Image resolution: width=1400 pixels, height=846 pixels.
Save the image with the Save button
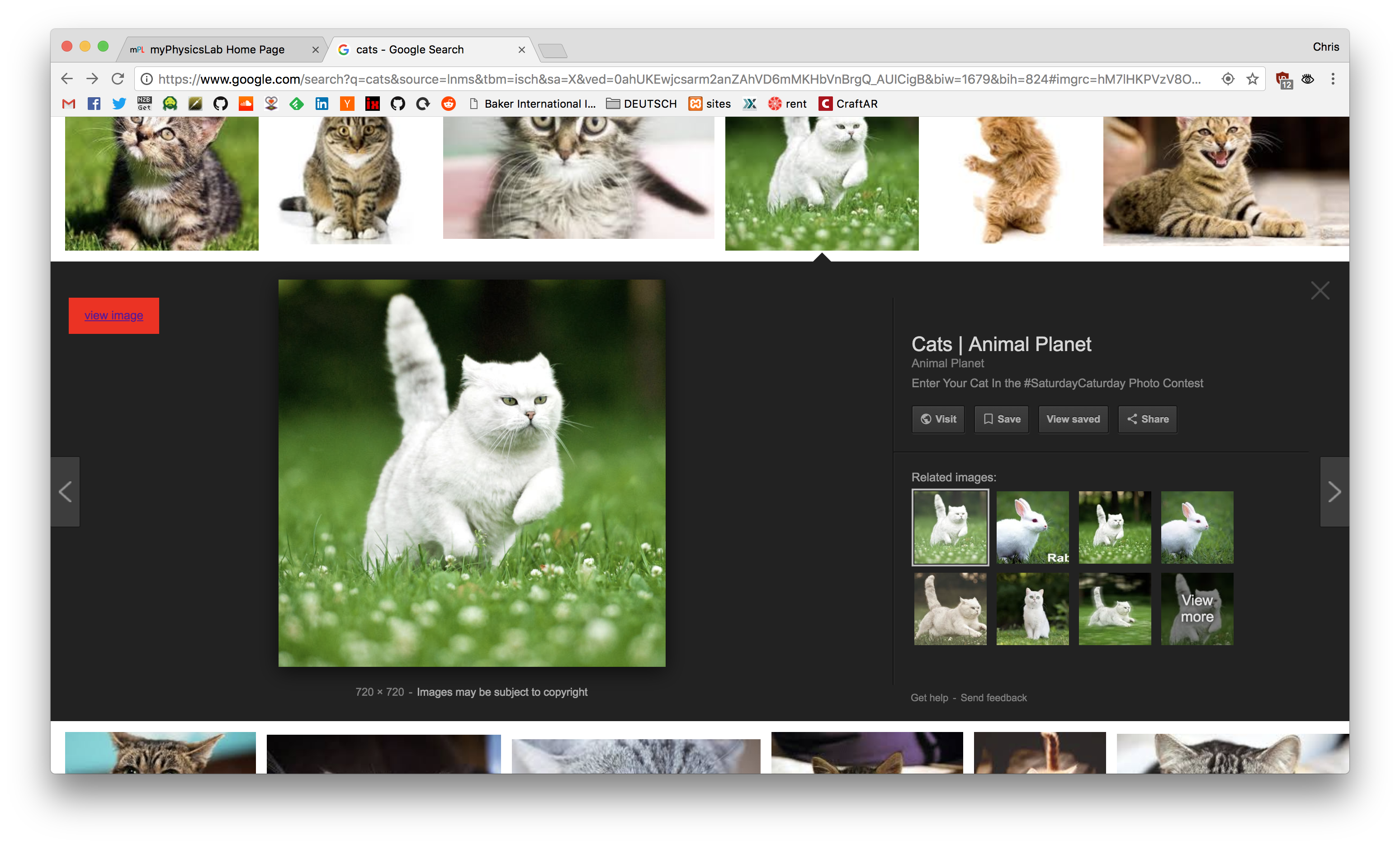tap(1001, 419)
